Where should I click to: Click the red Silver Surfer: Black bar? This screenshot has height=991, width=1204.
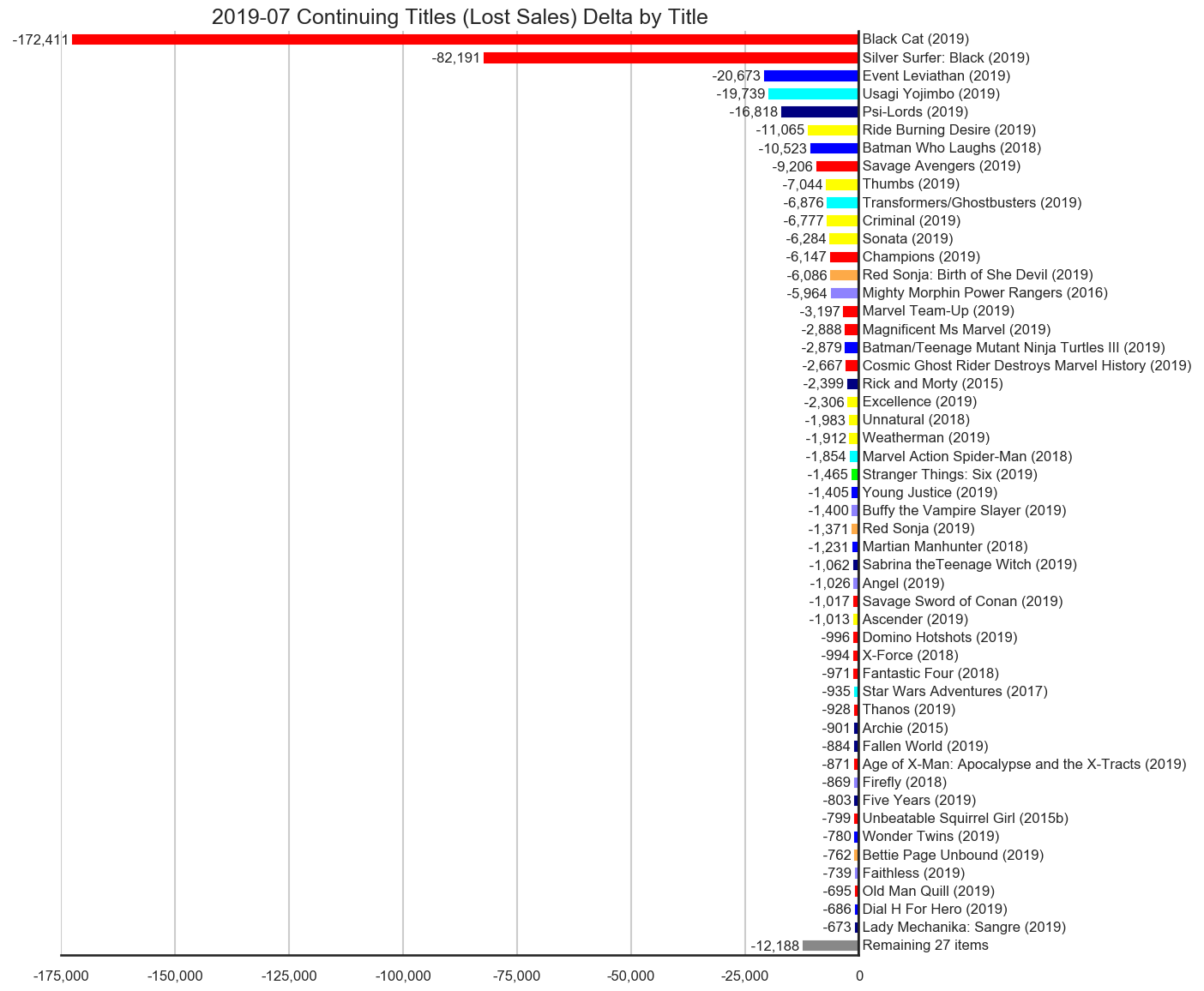[x=671, y=58]
